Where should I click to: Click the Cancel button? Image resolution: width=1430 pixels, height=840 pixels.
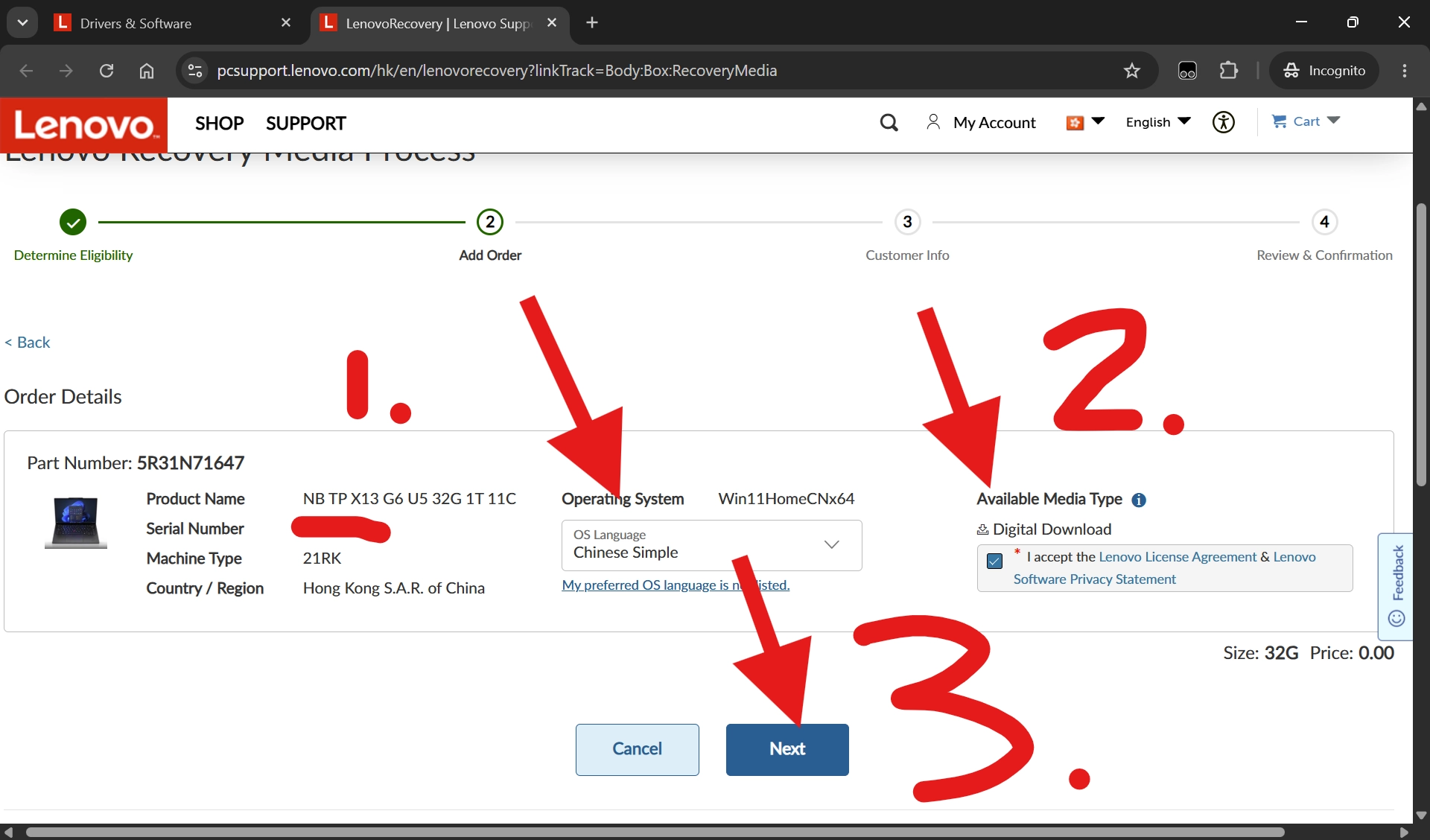point(637,749)
